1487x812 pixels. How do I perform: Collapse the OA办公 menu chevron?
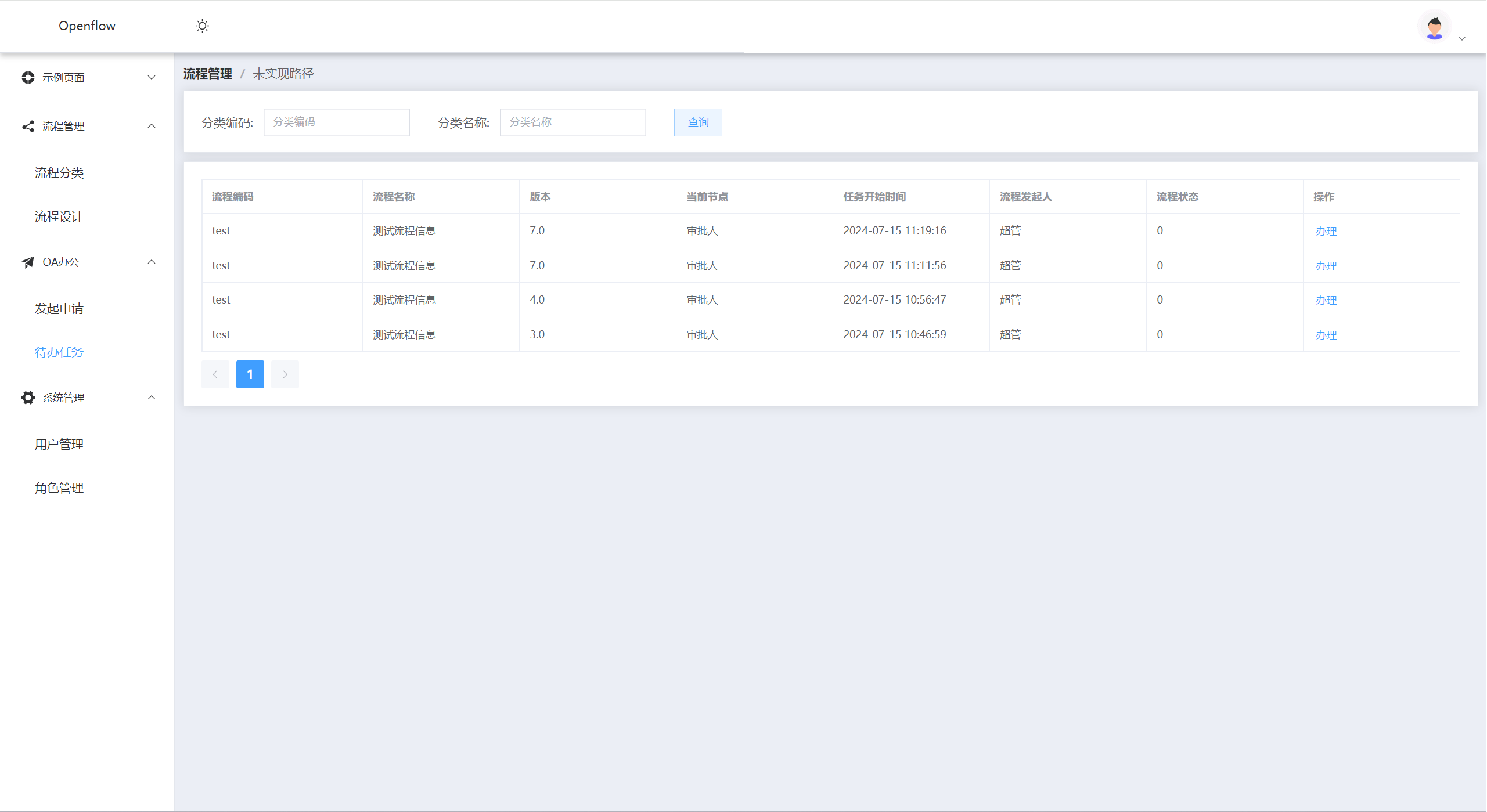(152, 262)
